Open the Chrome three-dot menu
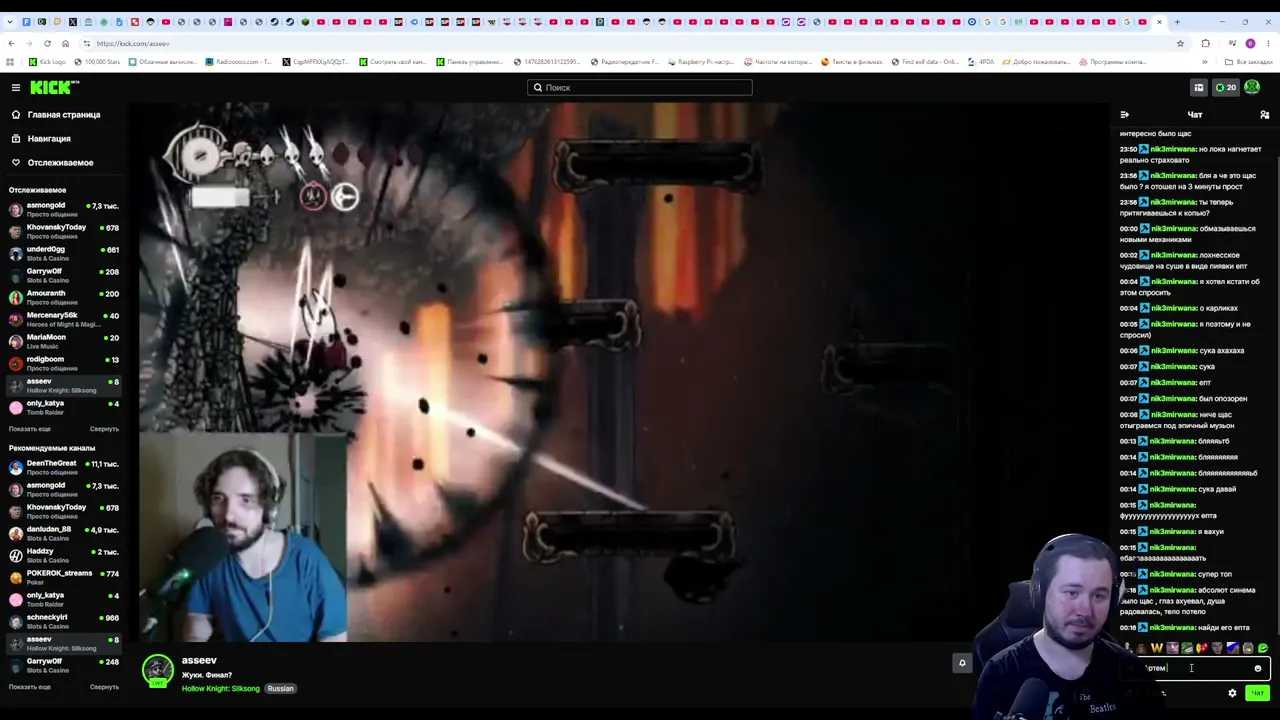1280x720 pixels. (1268, 43)
